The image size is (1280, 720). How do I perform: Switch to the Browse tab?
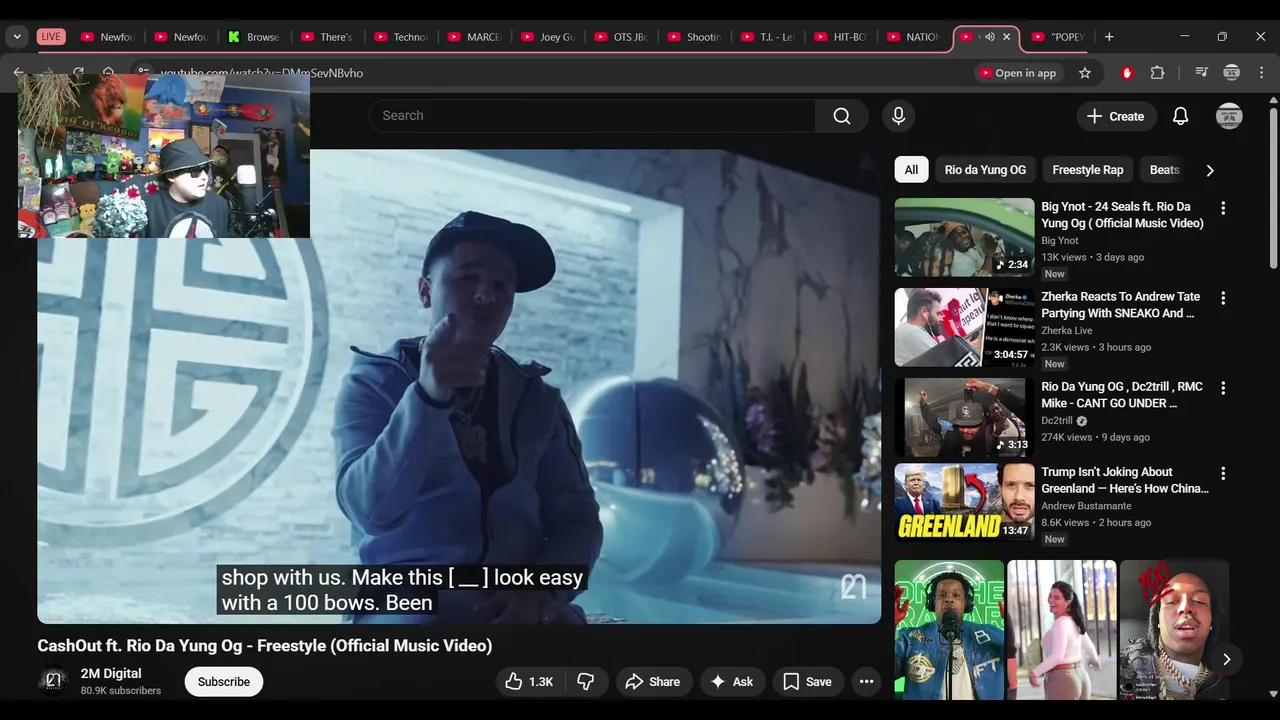click(254, 37)
